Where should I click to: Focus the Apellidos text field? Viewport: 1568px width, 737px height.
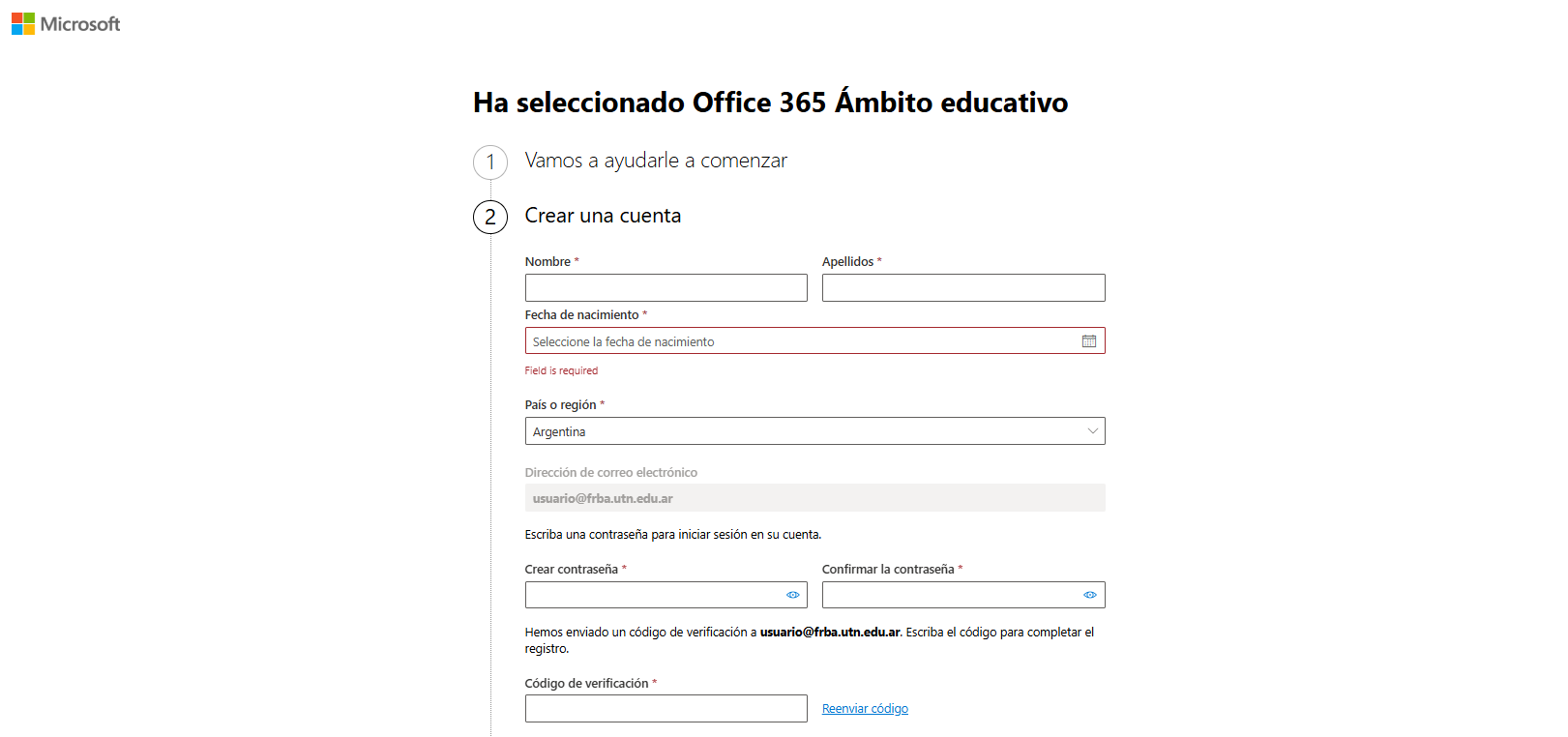click(962, 288)
